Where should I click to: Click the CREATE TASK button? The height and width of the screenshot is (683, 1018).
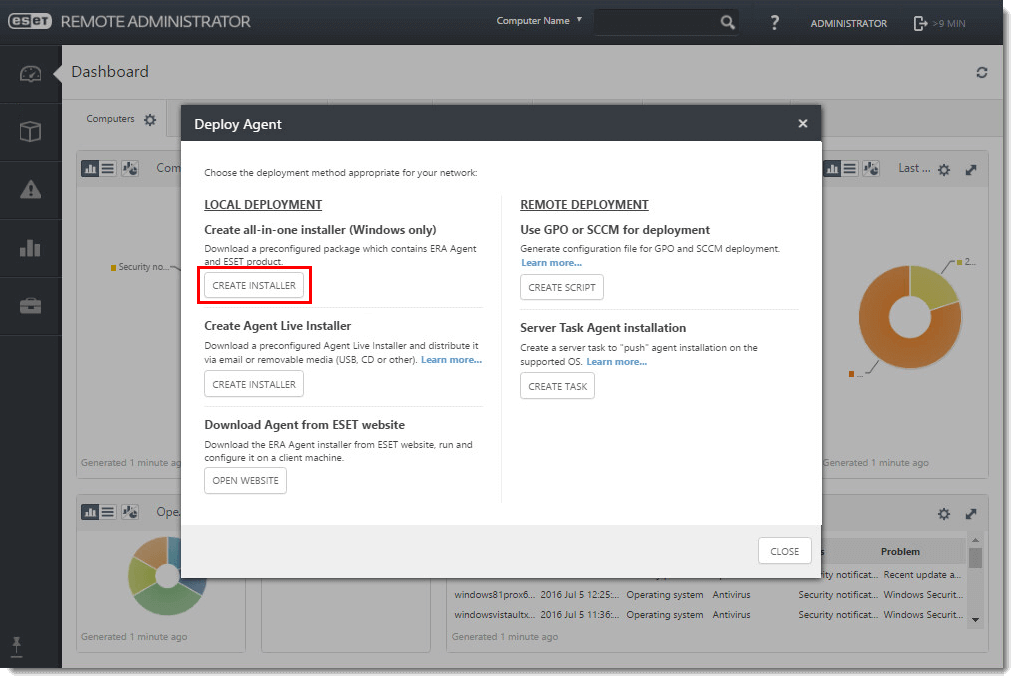point(557,386)
